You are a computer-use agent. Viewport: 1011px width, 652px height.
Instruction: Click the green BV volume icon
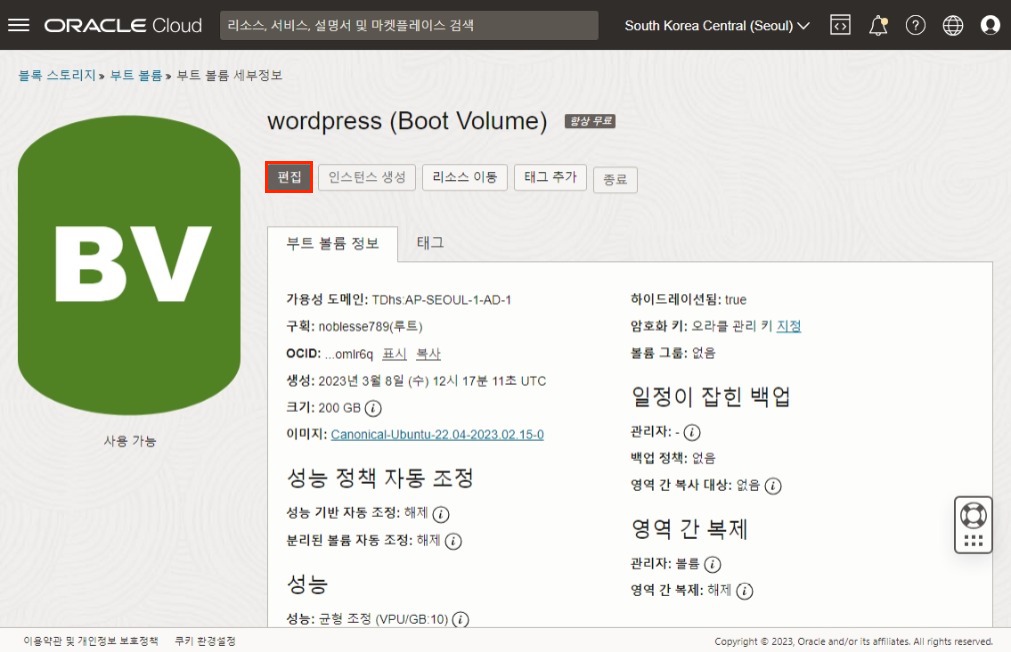(130, 264)
